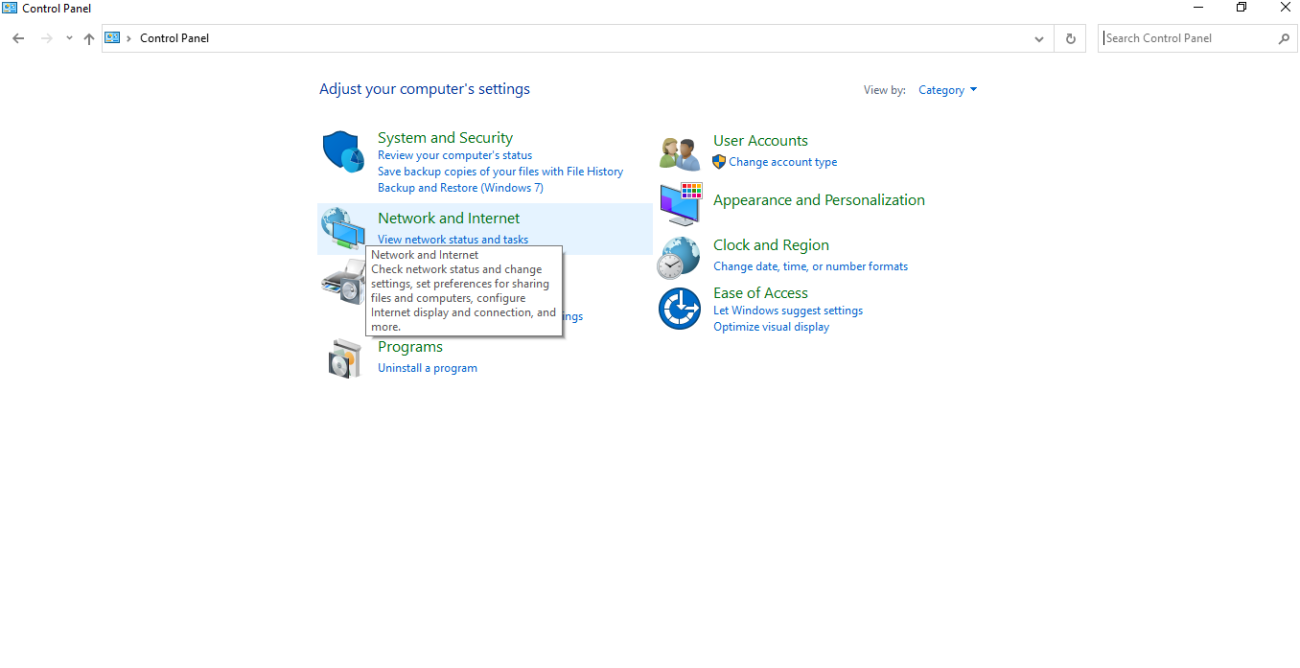1300x668 pixels.
Task: Click the Appearance and Personalization monitor icon
Action: click(680, 204)
